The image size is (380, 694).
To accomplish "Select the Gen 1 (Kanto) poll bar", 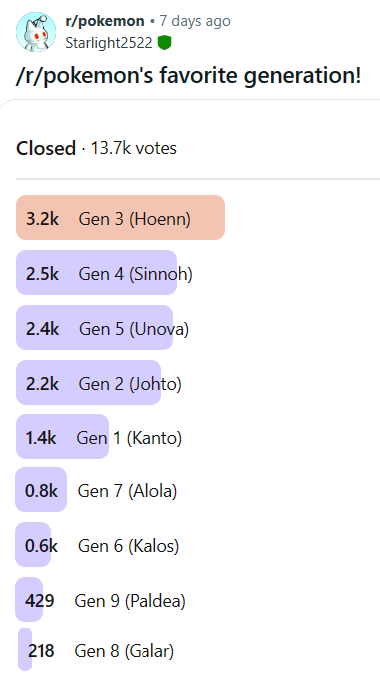I will pos(99,436).
